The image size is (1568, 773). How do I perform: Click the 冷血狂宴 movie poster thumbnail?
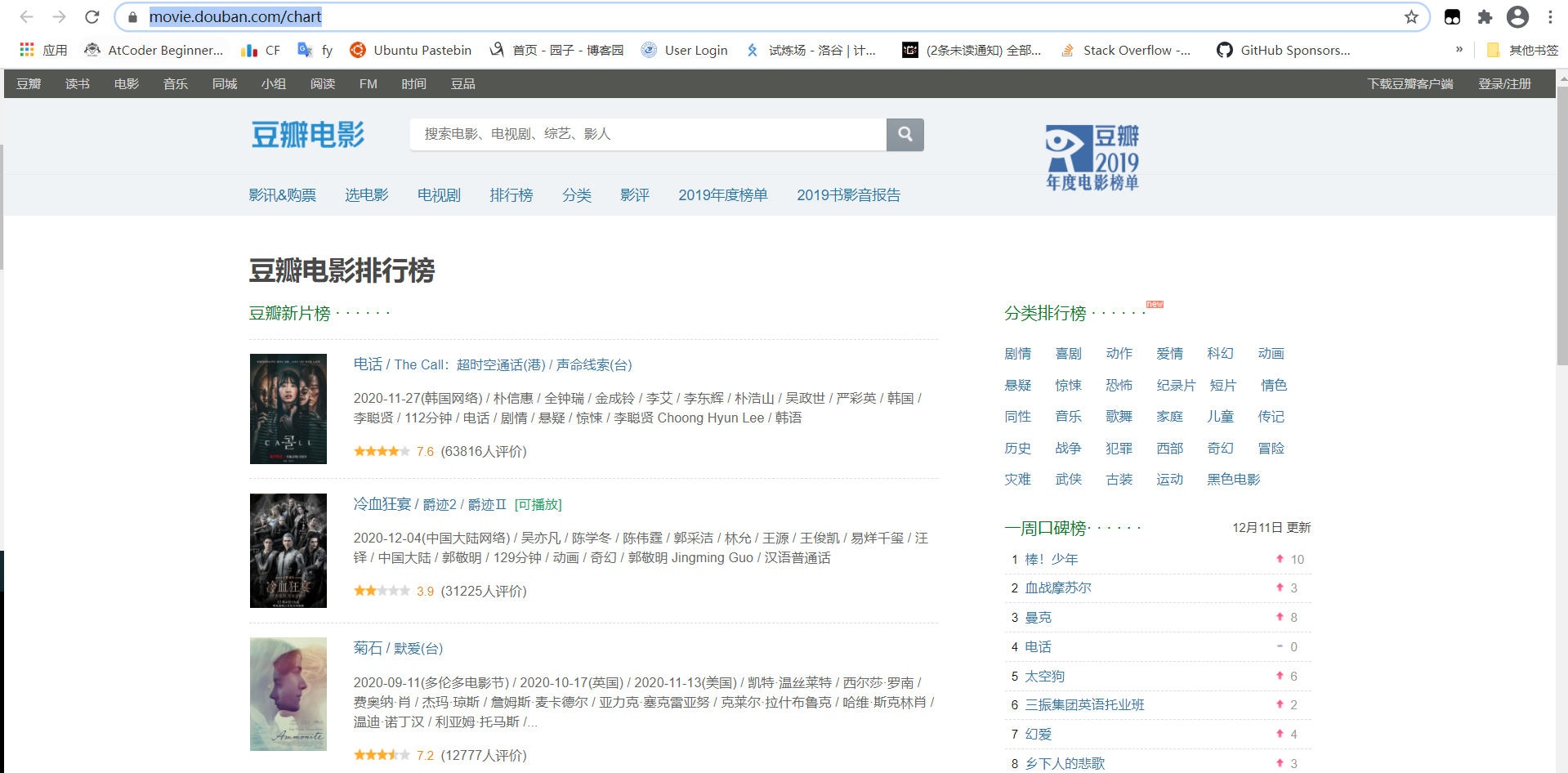click(288, 551)
